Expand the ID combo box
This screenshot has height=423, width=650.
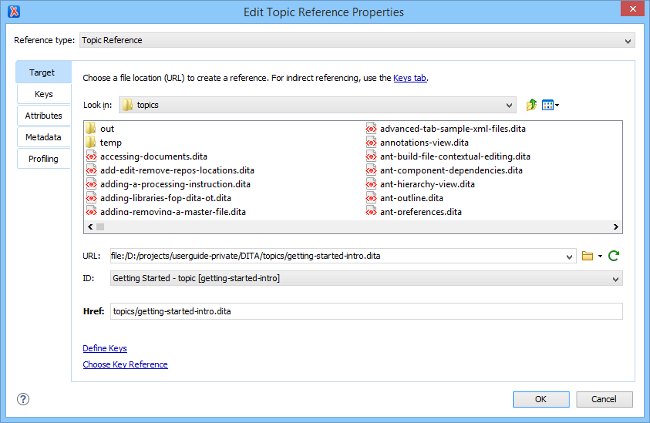tap(616, 278)
